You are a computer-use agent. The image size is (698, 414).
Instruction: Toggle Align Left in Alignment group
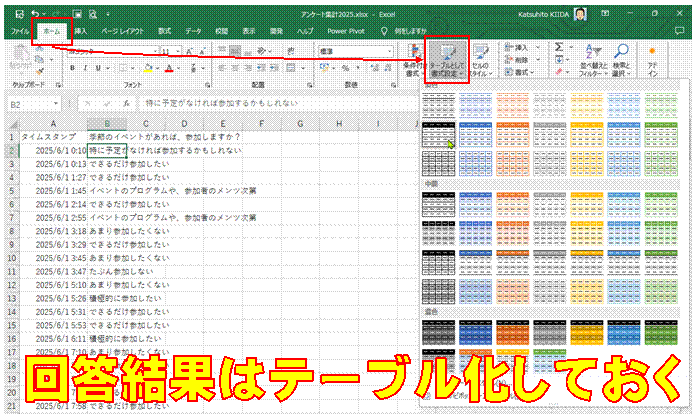click(222, 68)
